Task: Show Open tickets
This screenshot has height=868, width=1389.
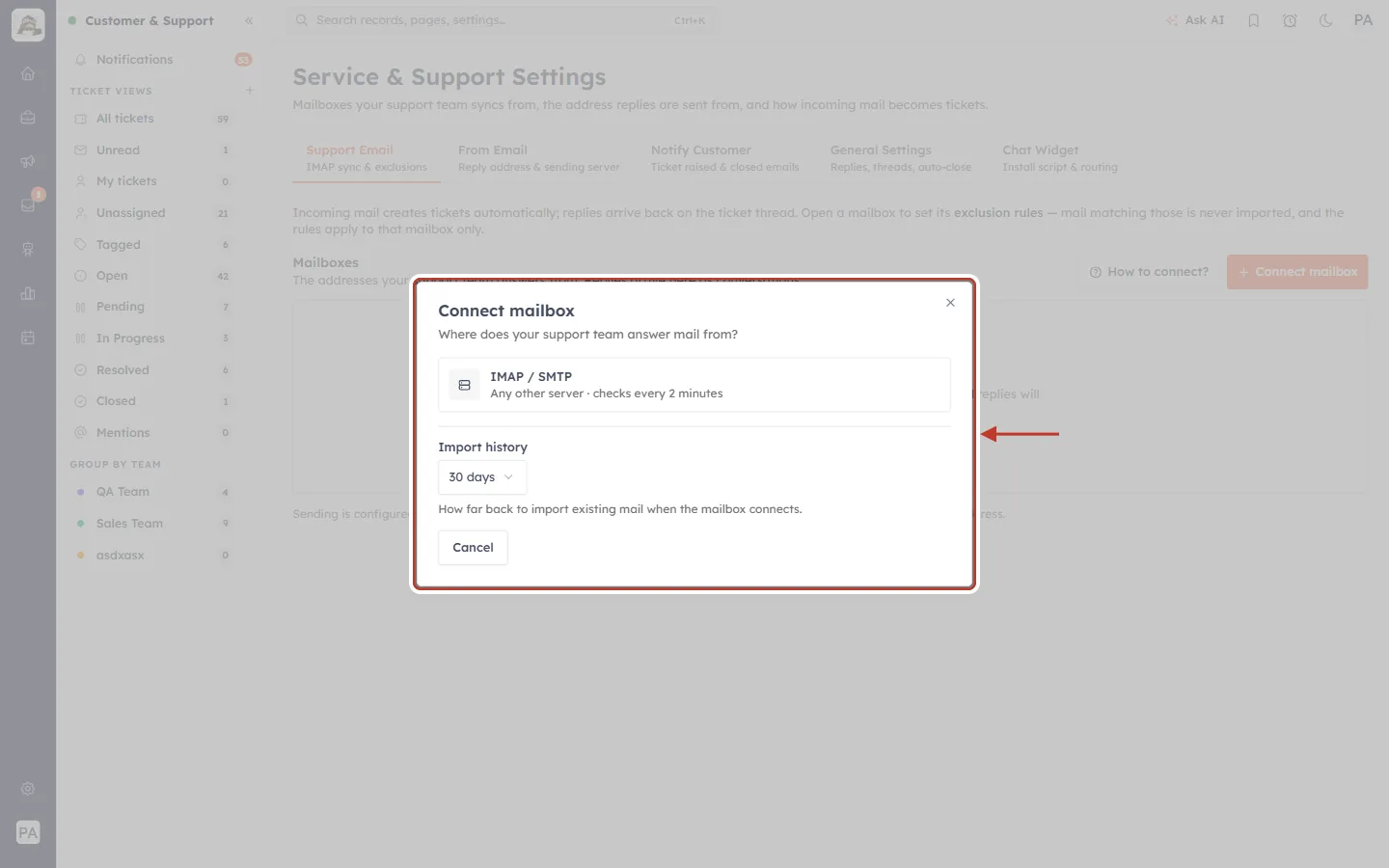Action: [152, 276]
